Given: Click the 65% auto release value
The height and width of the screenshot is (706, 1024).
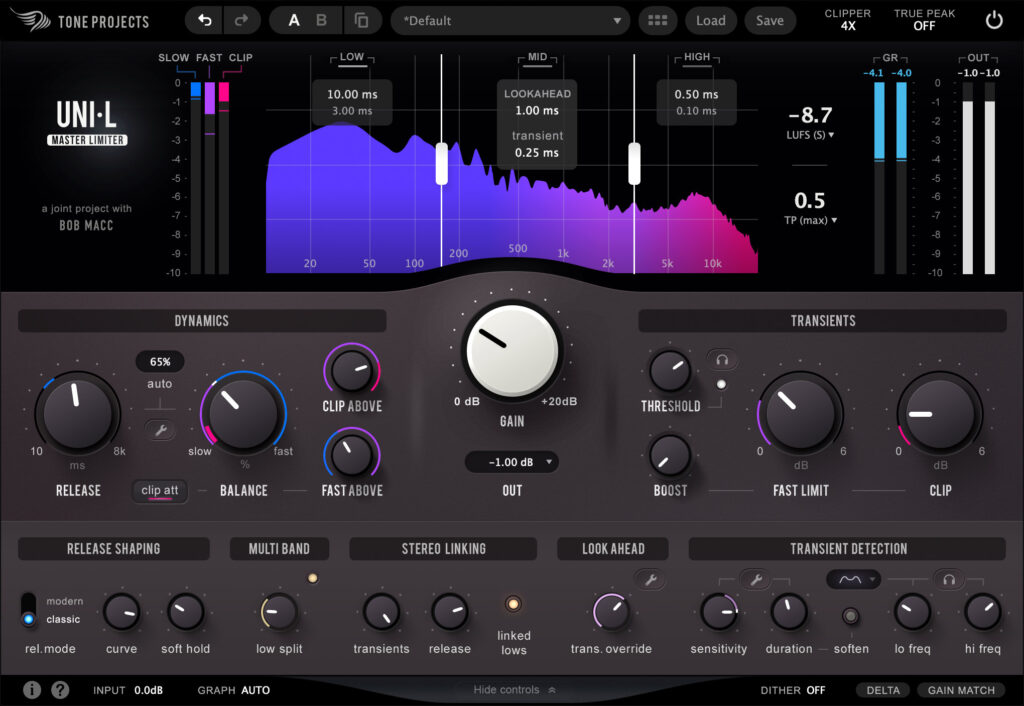Looking at the screenshot, I should point(160,362).
